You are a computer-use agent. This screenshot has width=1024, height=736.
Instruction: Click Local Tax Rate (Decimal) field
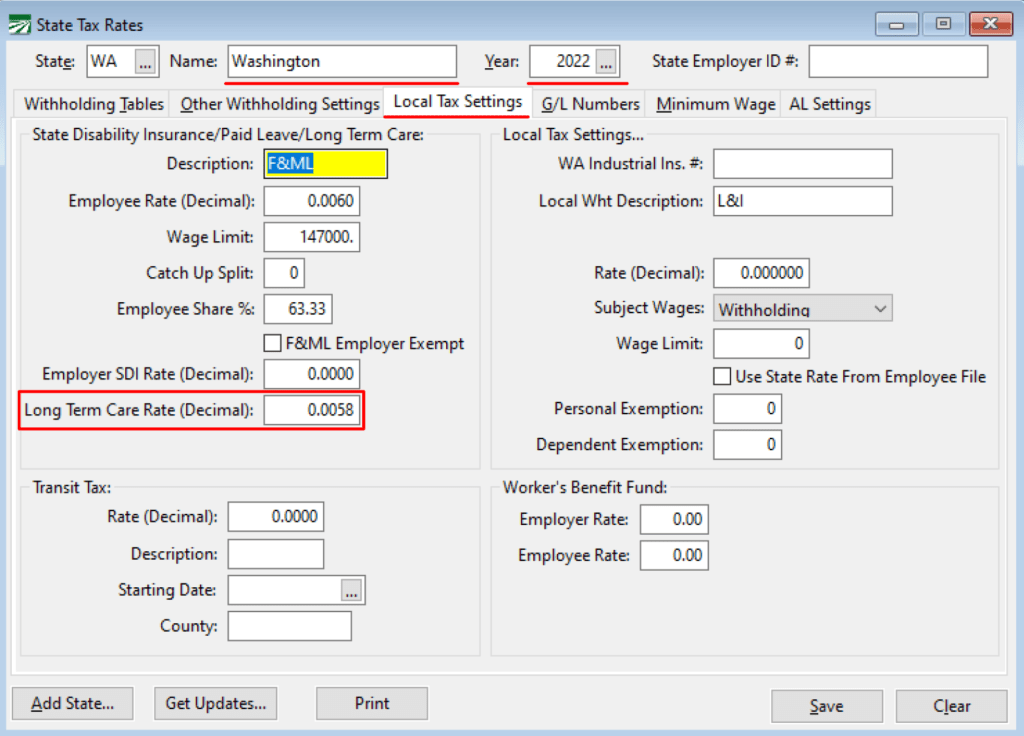[x=761, y=273]
